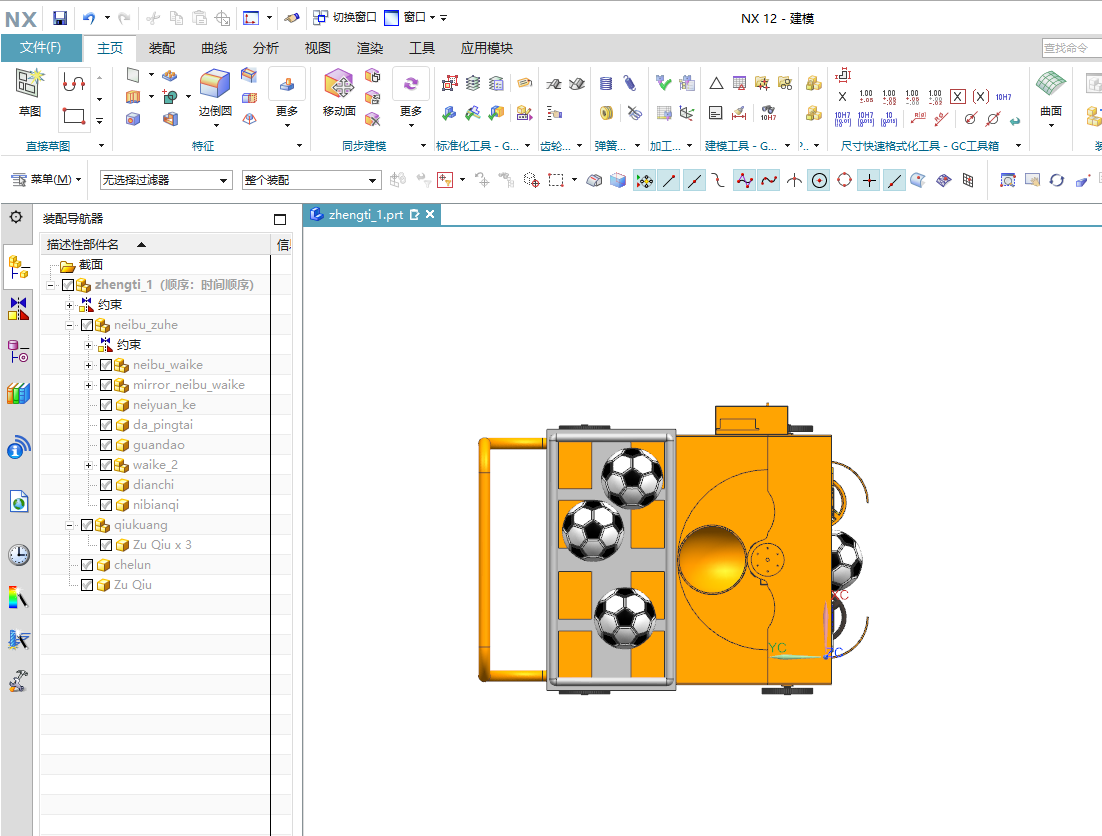The width and height of the screenshot is (1102, 836).
Task: Uncheck the zhengti_1 assembly checkbox
Action: pyautogui.click(x=68, y=285)
